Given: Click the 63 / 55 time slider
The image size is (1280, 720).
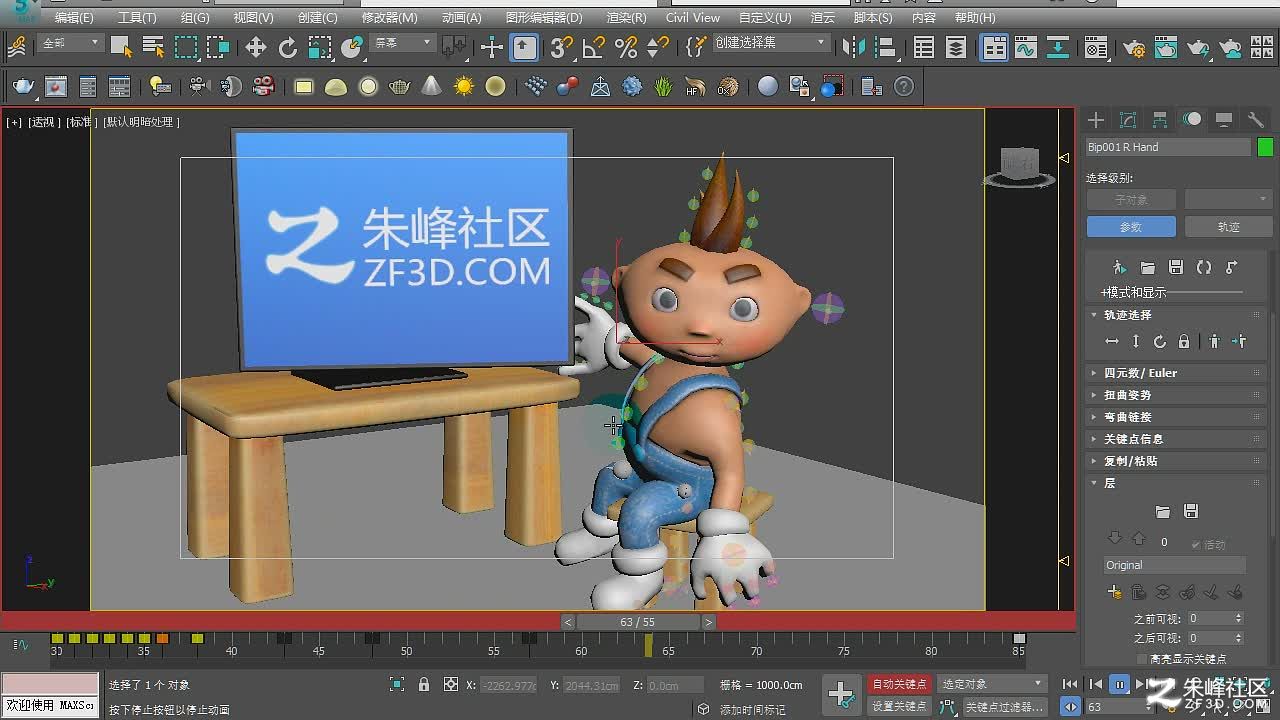Looking at the screenshot, I should click(x=637, y=622).
